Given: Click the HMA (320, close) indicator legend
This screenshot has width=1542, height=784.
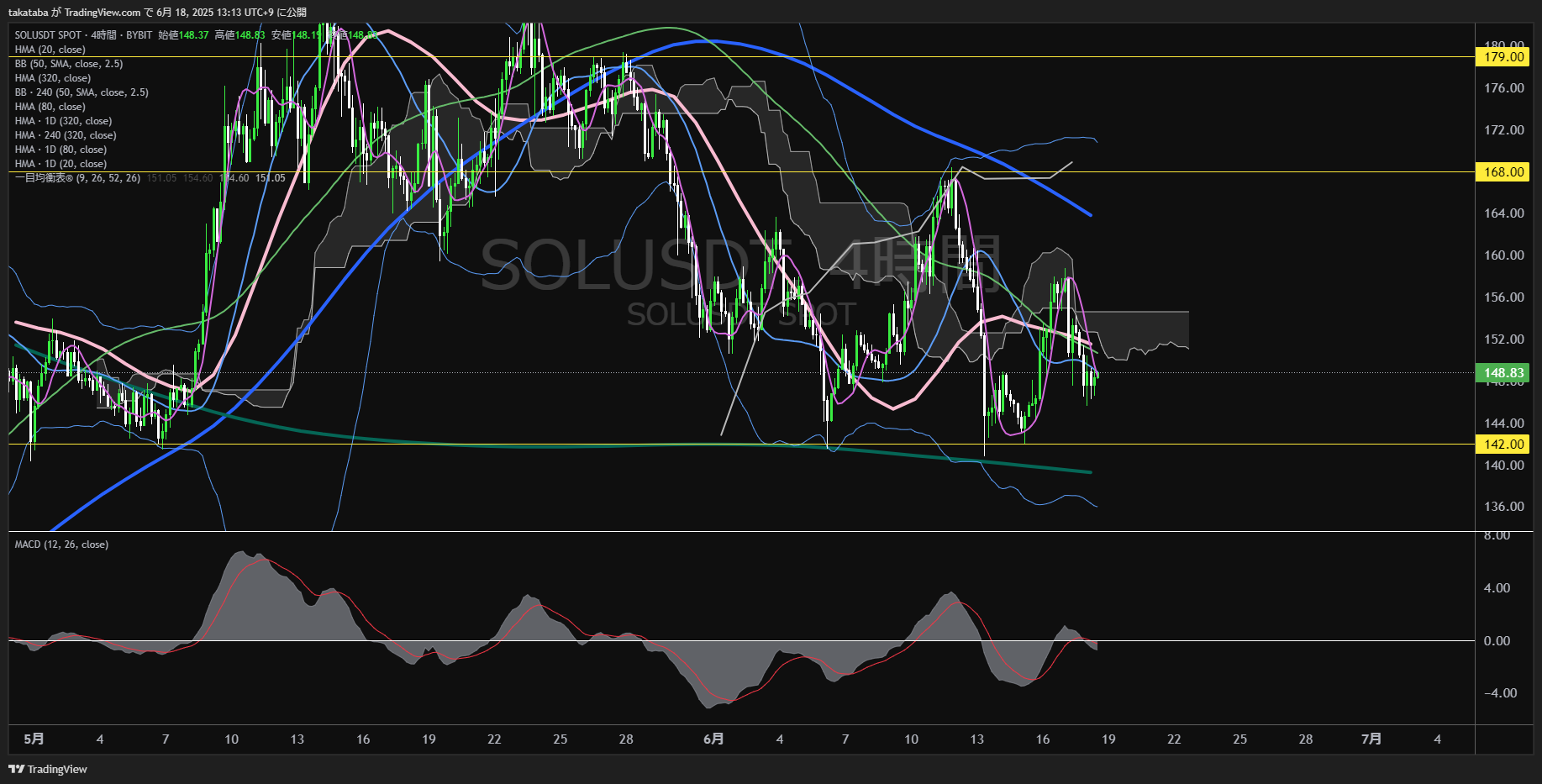Looking at the screenshot, I should [x=53, y=78].
